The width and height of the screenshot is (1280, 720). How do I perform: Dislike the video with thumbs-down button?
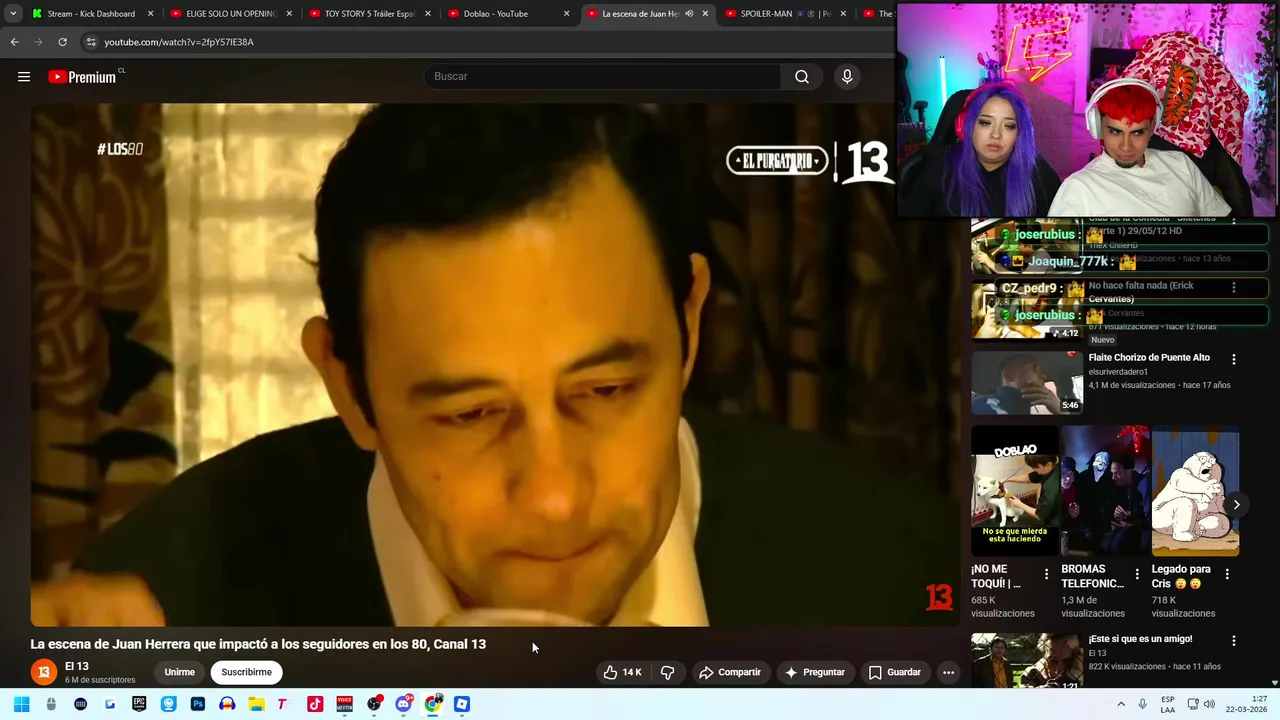tap(668, 672)
